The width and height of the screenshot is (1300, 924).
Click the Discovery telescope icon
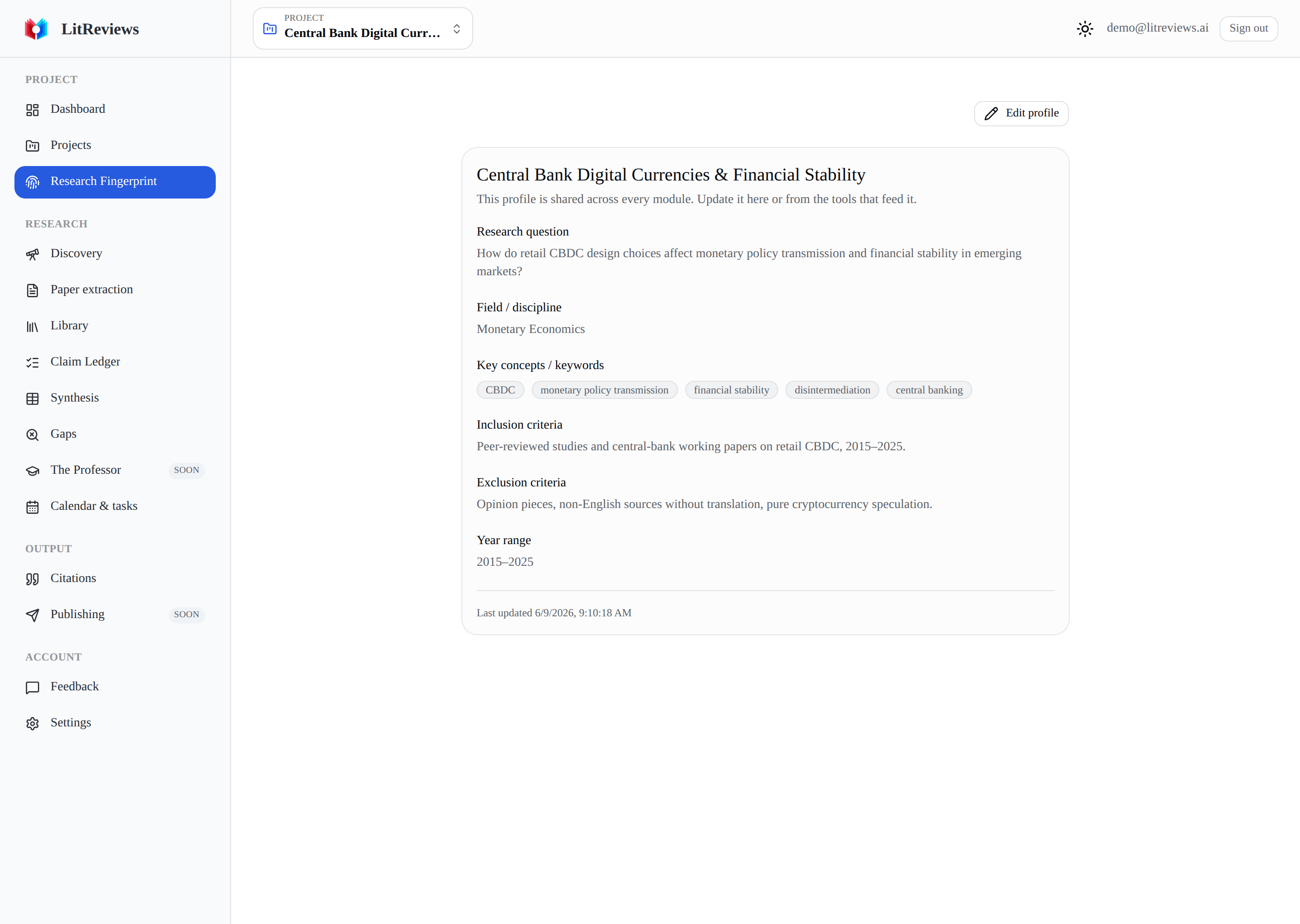tap(32, 254)
